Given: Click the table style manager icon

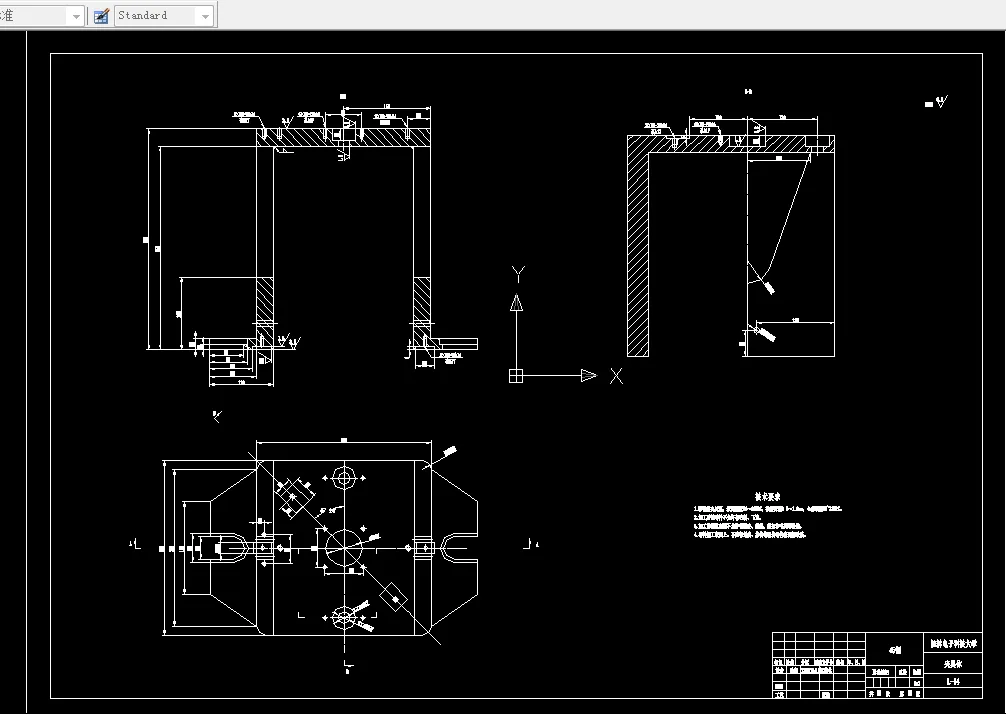Looking at the screenshot, I should click(101, 16).
